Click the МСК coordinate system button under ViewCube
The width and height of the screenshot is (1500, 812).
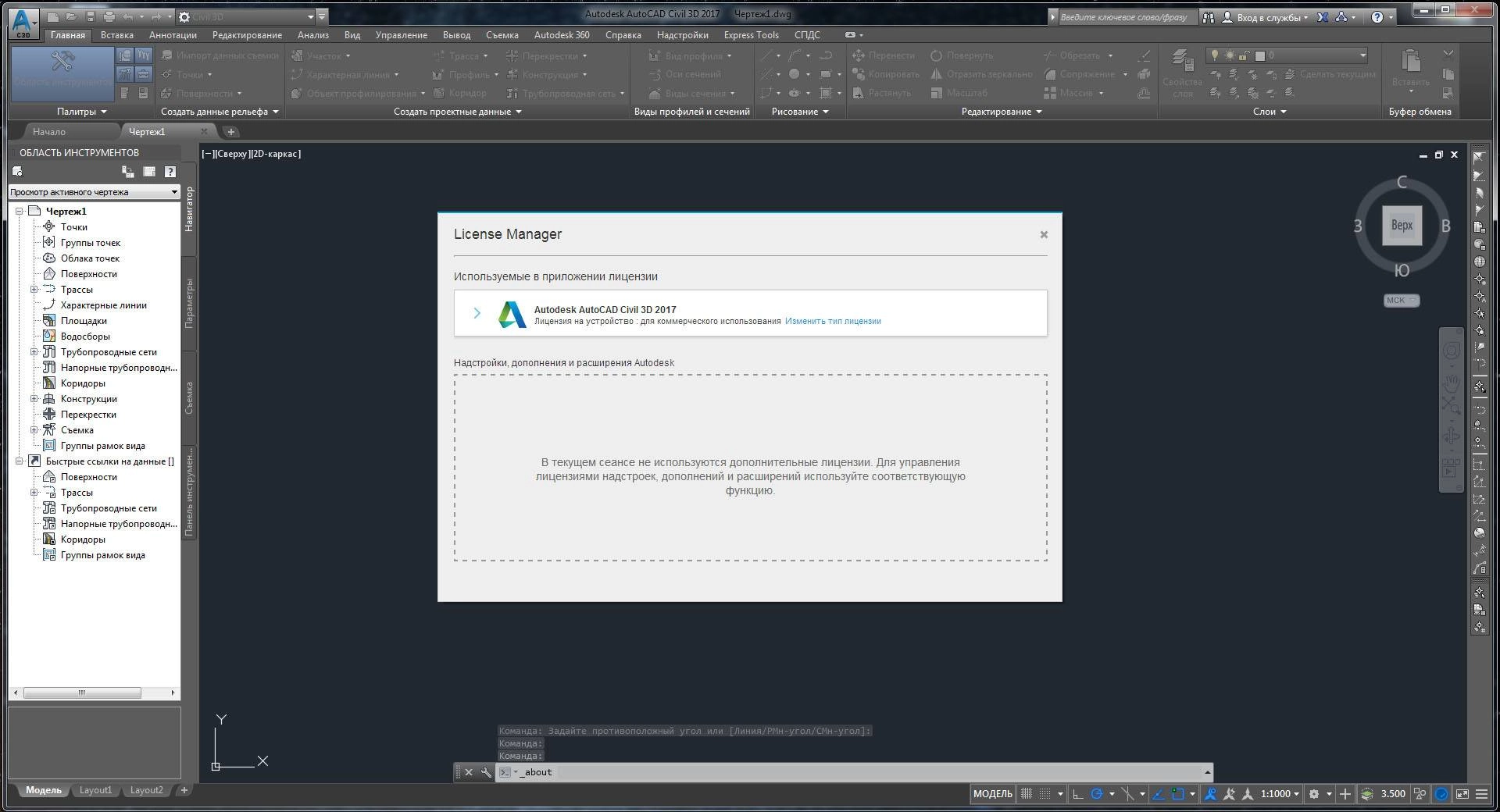[1401, 301]
